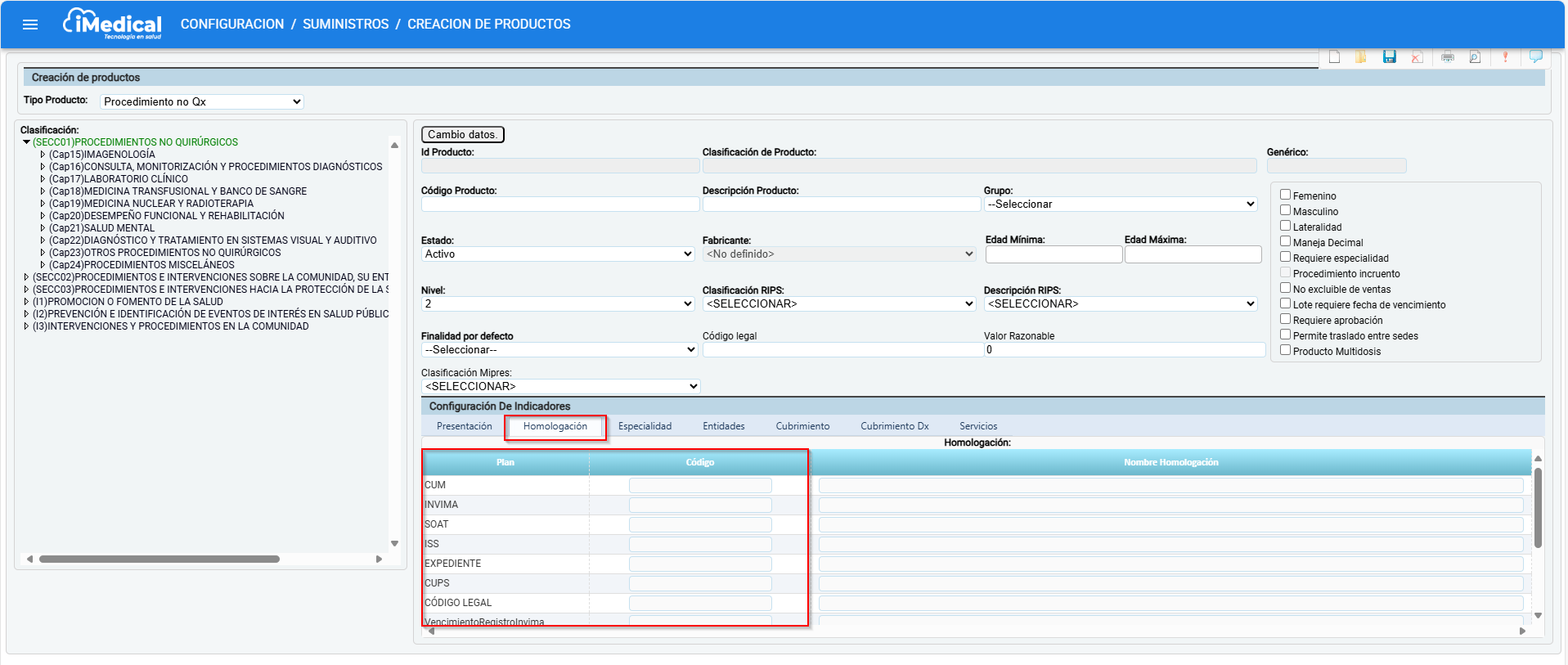Click the search document magnifier icon
The image size is (1568, 665).
pos(1475,57)
